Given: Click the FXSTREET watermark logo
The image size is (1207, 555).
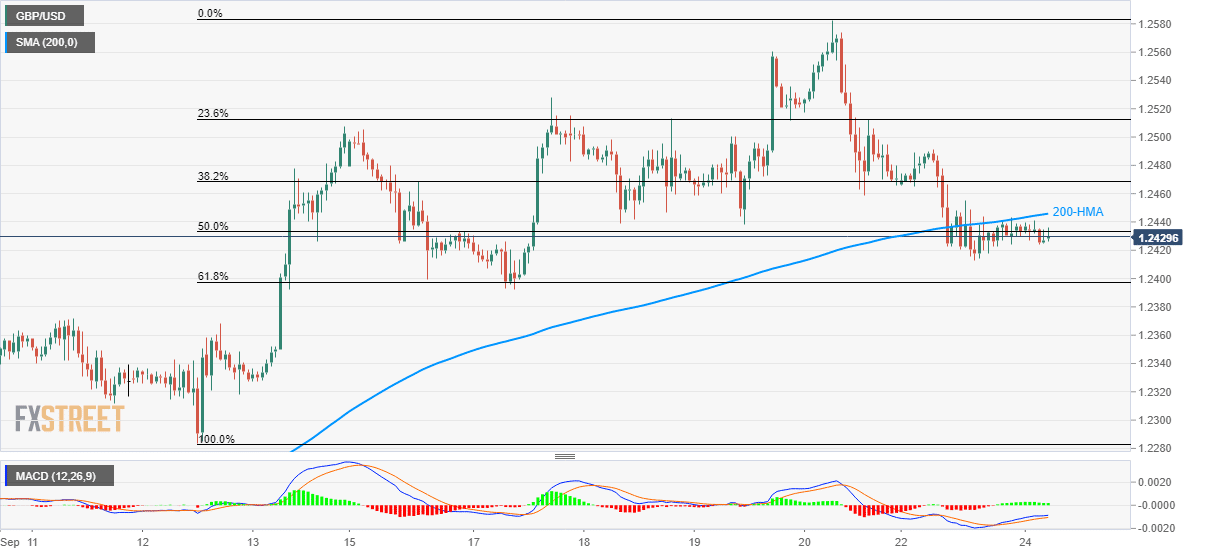Looking at the screenshot, I should [x=69, y=418].
